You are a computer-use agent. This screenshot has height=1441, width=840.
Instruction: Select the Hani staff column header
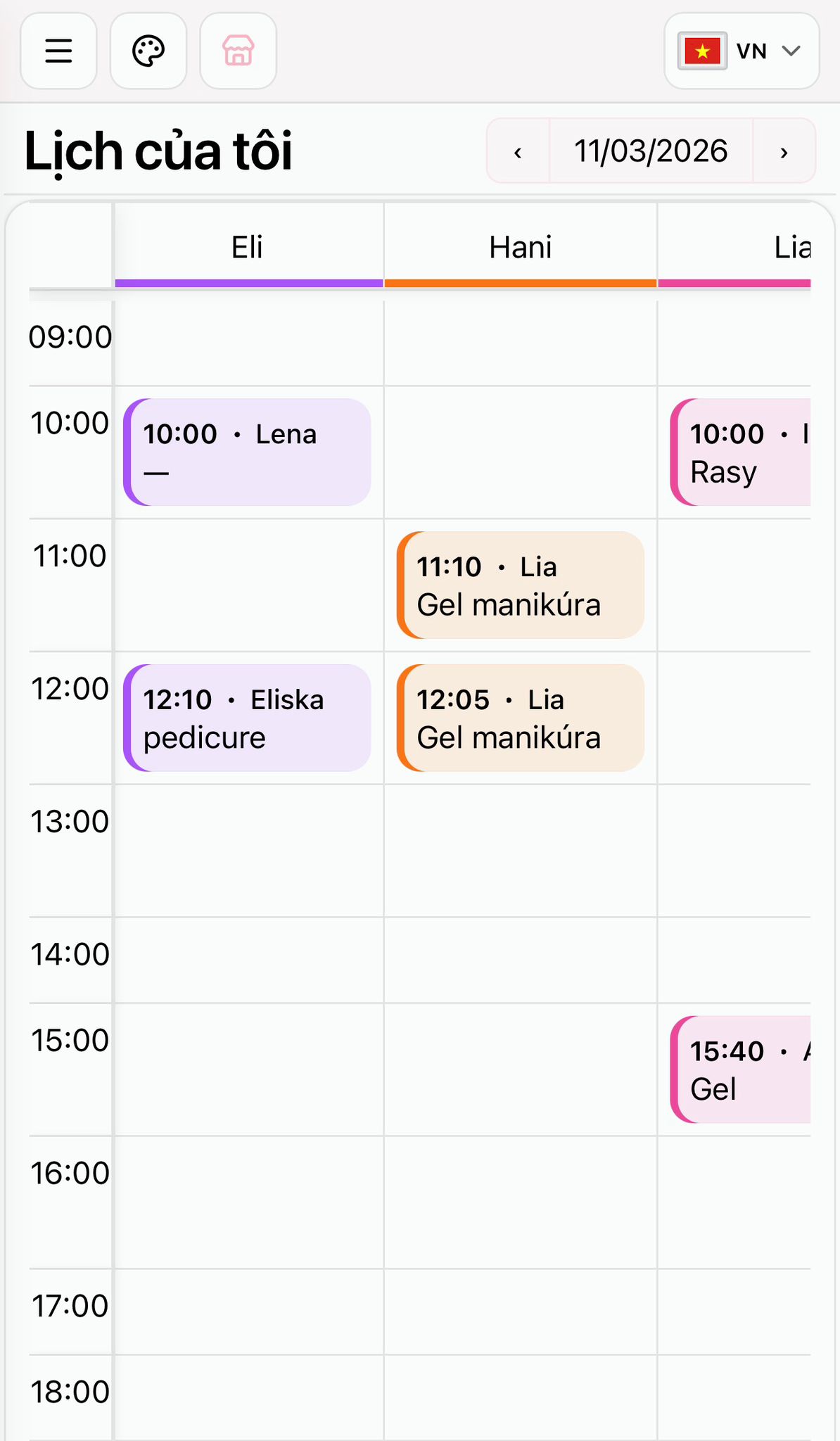521,248
